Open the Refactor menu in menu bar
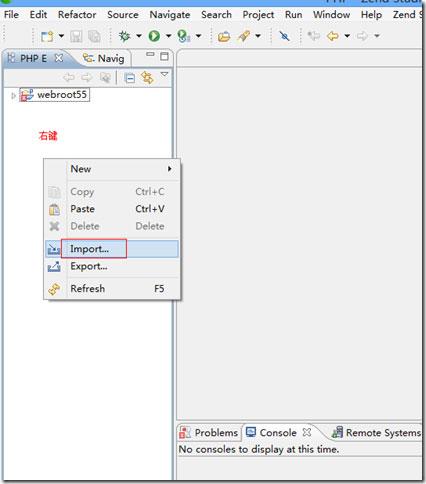The image size is (426, 484). [77, 15]
